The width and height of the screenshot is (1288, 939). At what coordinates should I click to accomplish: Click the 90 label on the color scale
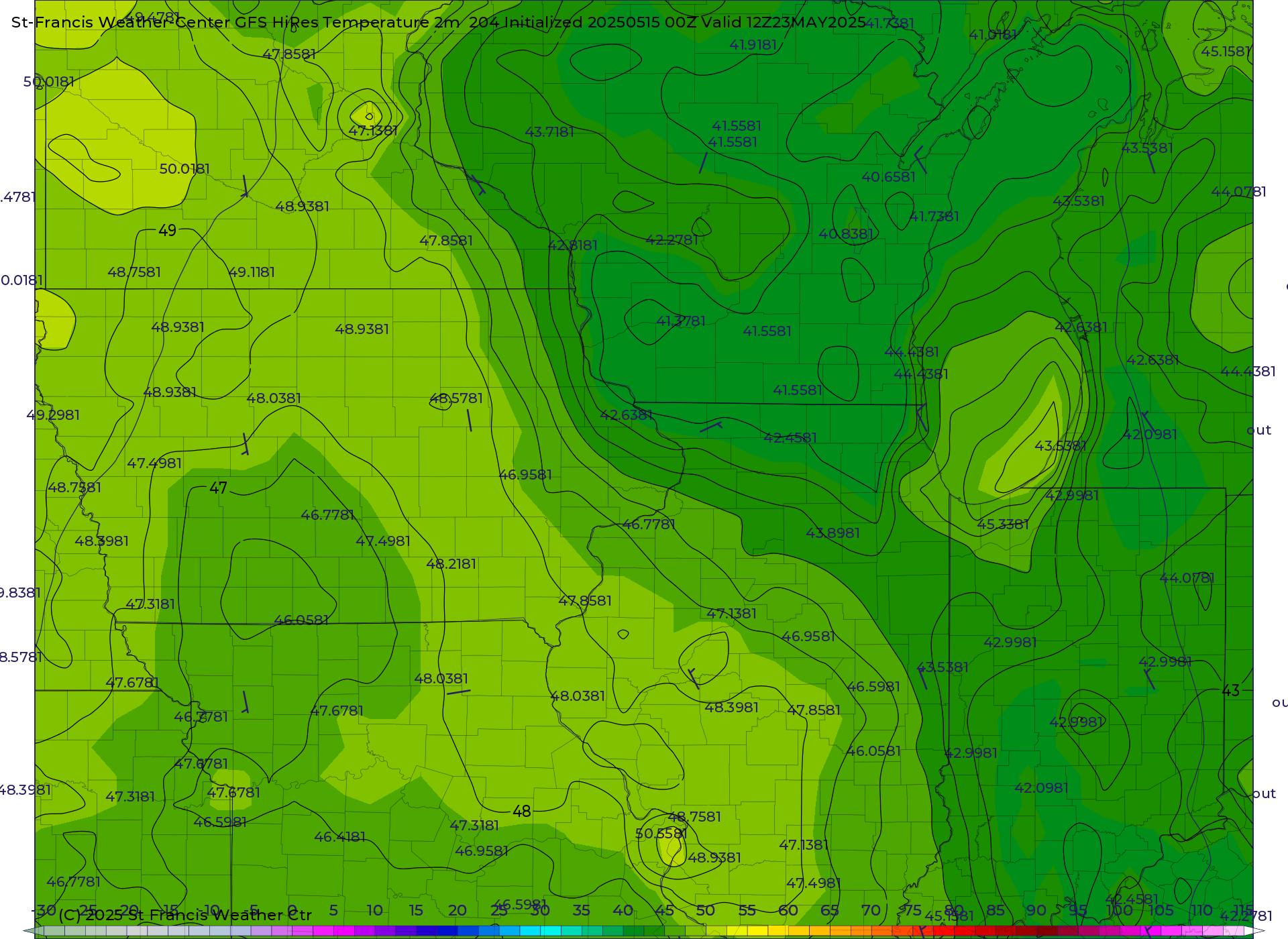1036,911
